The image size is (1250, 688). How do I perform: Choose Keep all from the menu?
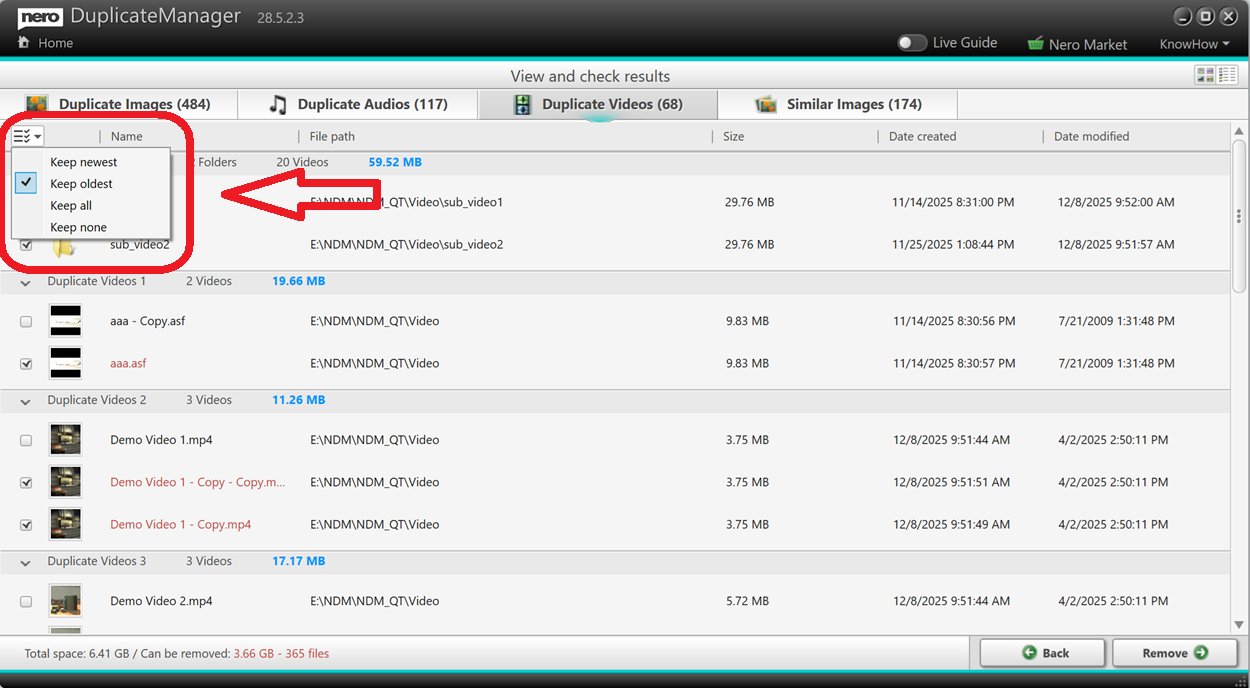[91, 205]
